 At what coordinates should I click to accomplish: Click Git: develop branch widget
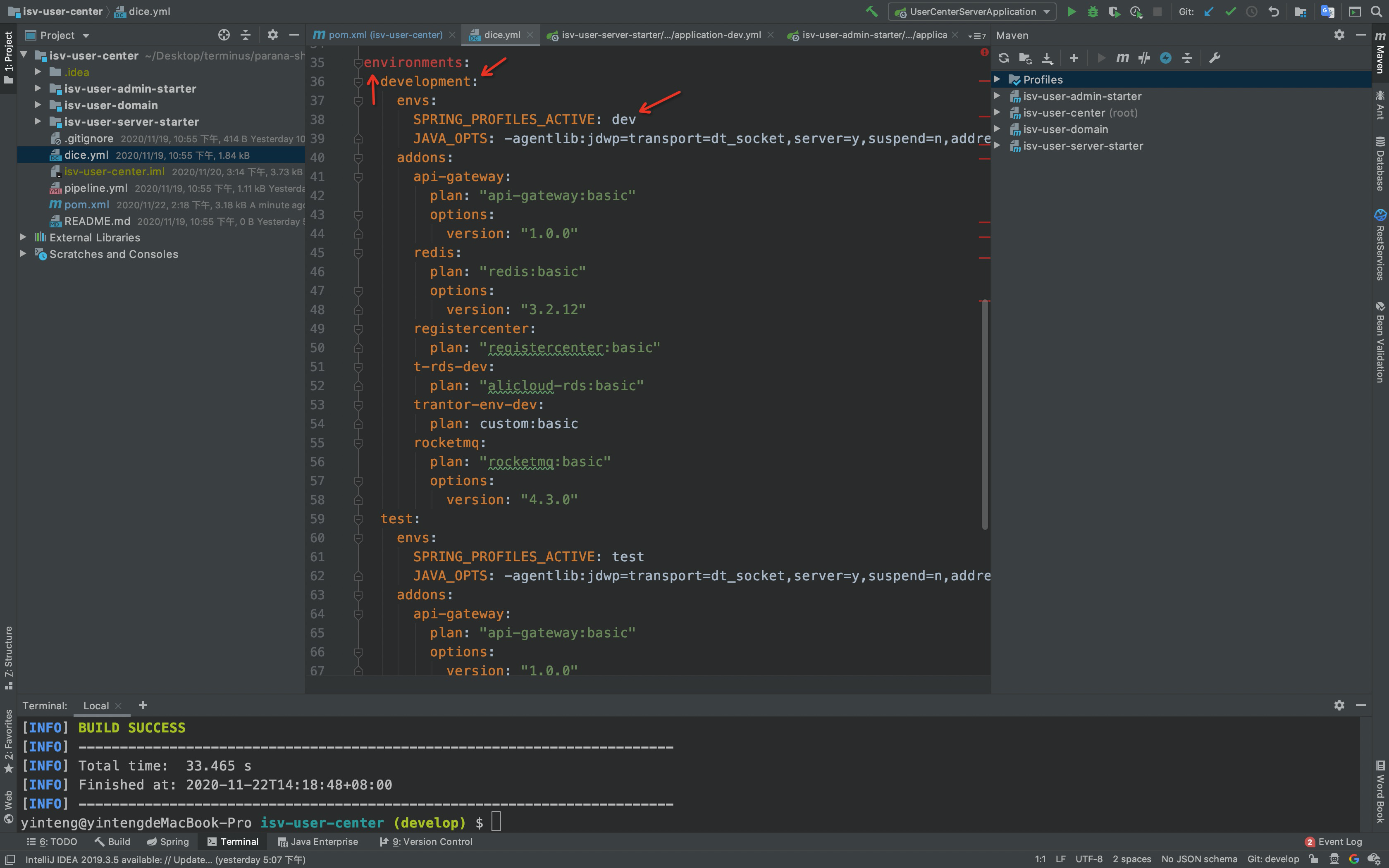click(1272, 859)
